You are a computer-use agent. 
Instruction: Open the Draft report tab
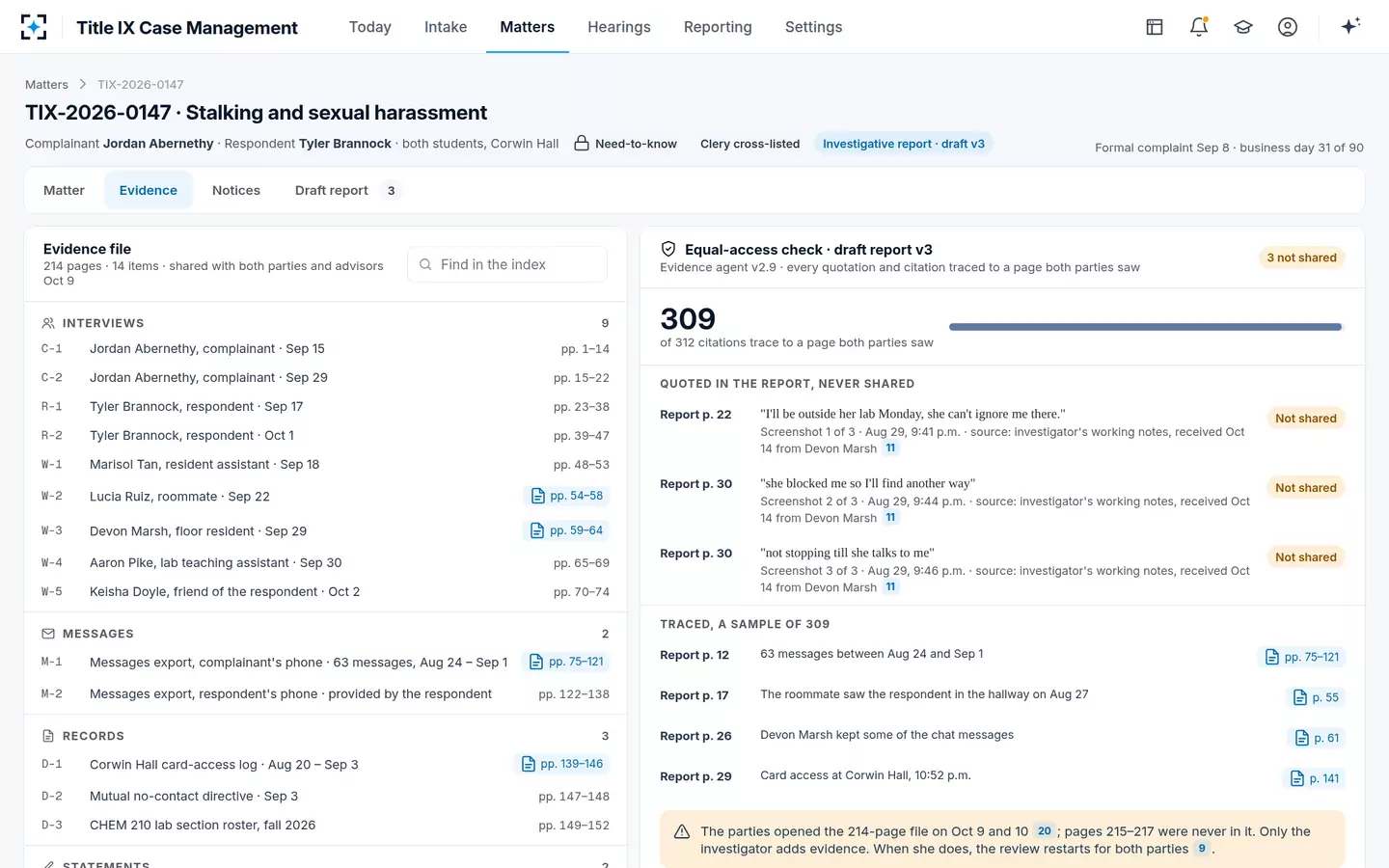[x=346, y=190]
